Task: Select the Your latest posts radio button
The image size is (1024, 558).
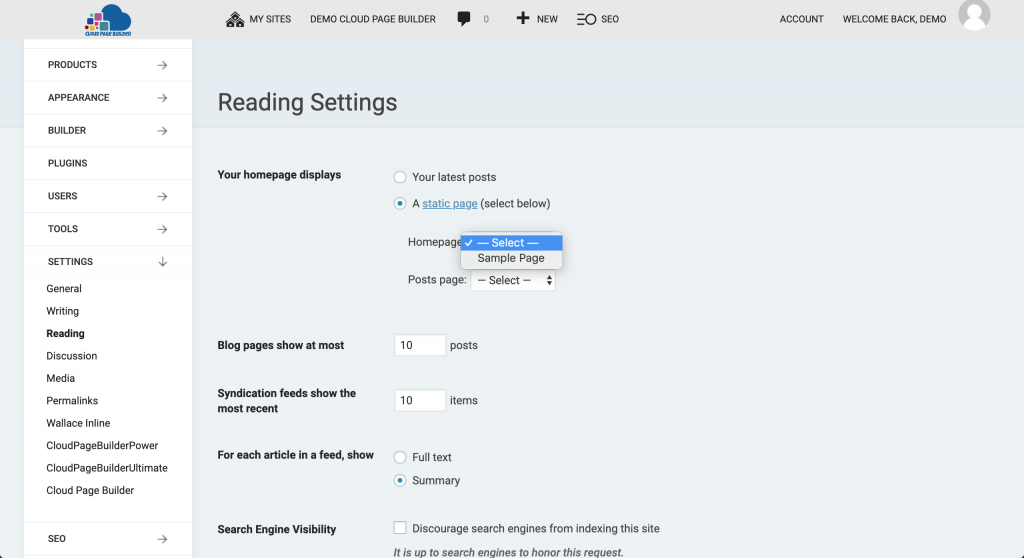Action: coord(400,177)
